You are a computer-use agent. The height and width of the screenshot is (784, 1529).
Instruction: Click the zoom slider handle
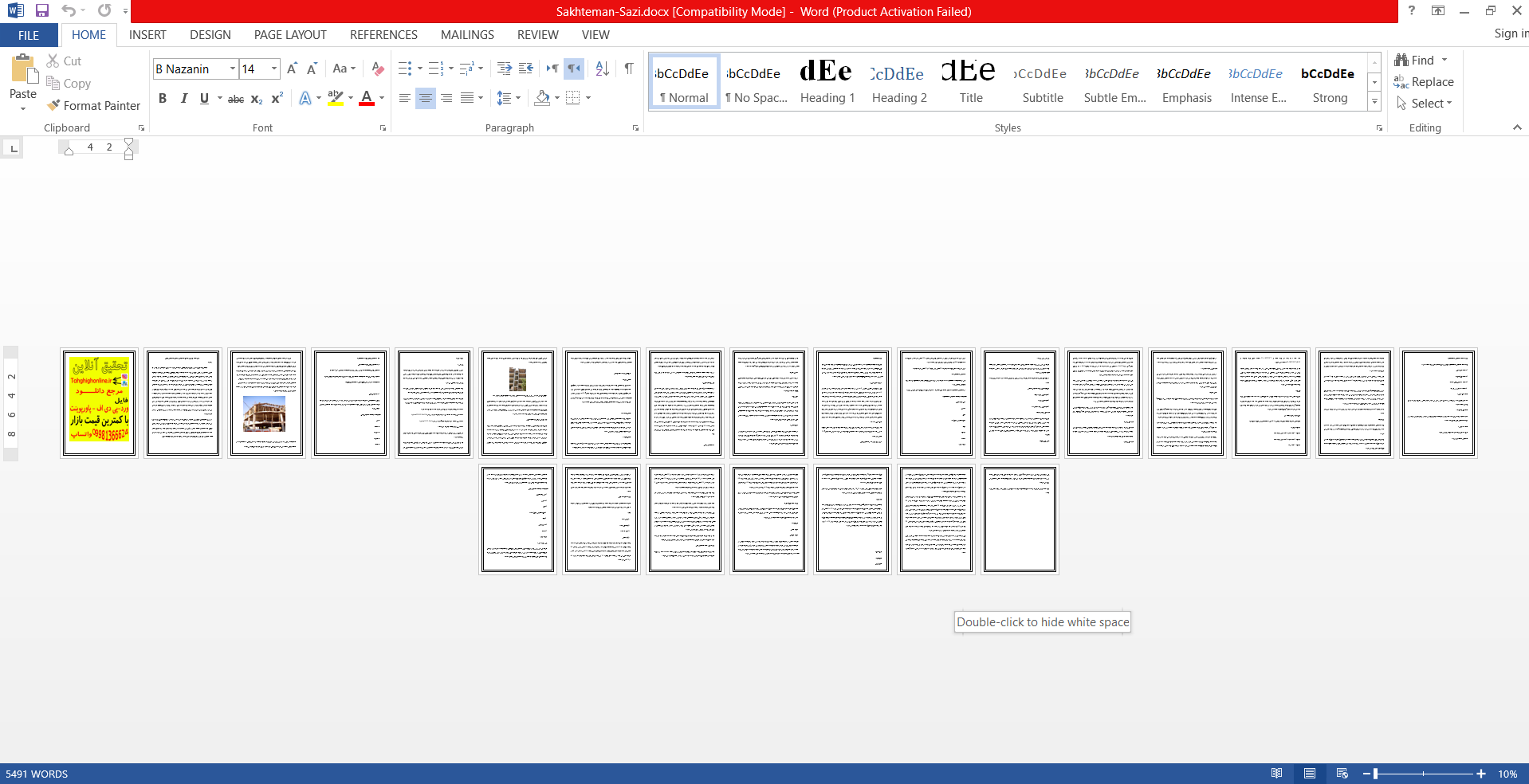1375,774
